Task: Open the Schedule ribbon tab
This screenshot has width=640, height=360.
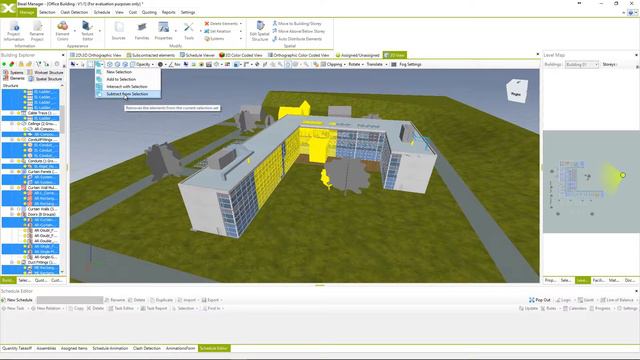Action: click(102, 12)
